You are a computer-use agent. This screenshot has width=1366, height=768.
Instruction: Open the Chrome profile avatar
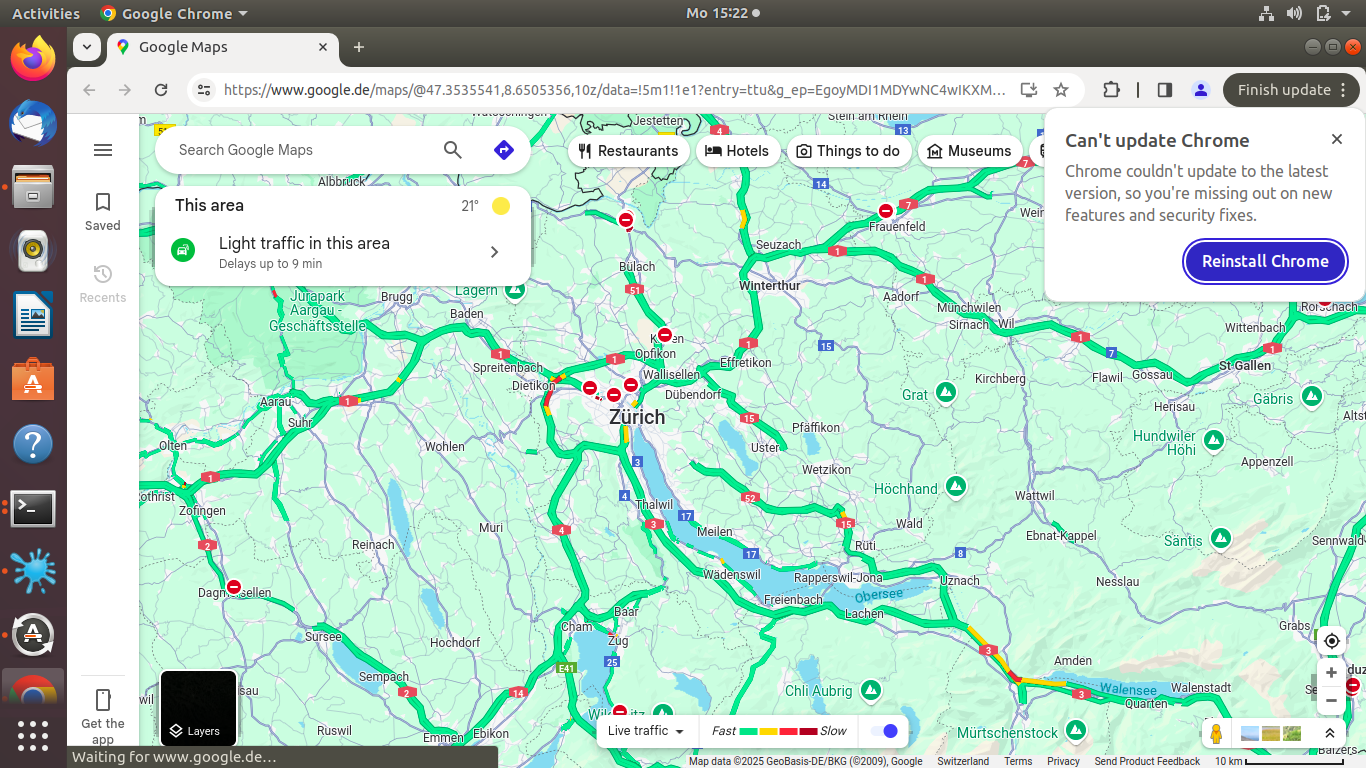click(1200, 90)
